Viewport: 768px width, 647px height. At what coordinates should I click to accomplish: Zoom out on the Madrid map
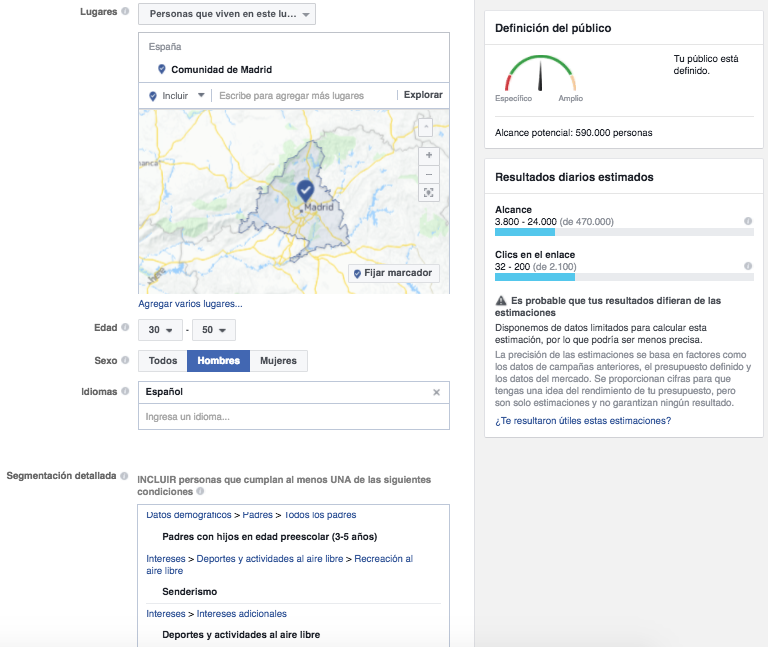pos(429,174)
